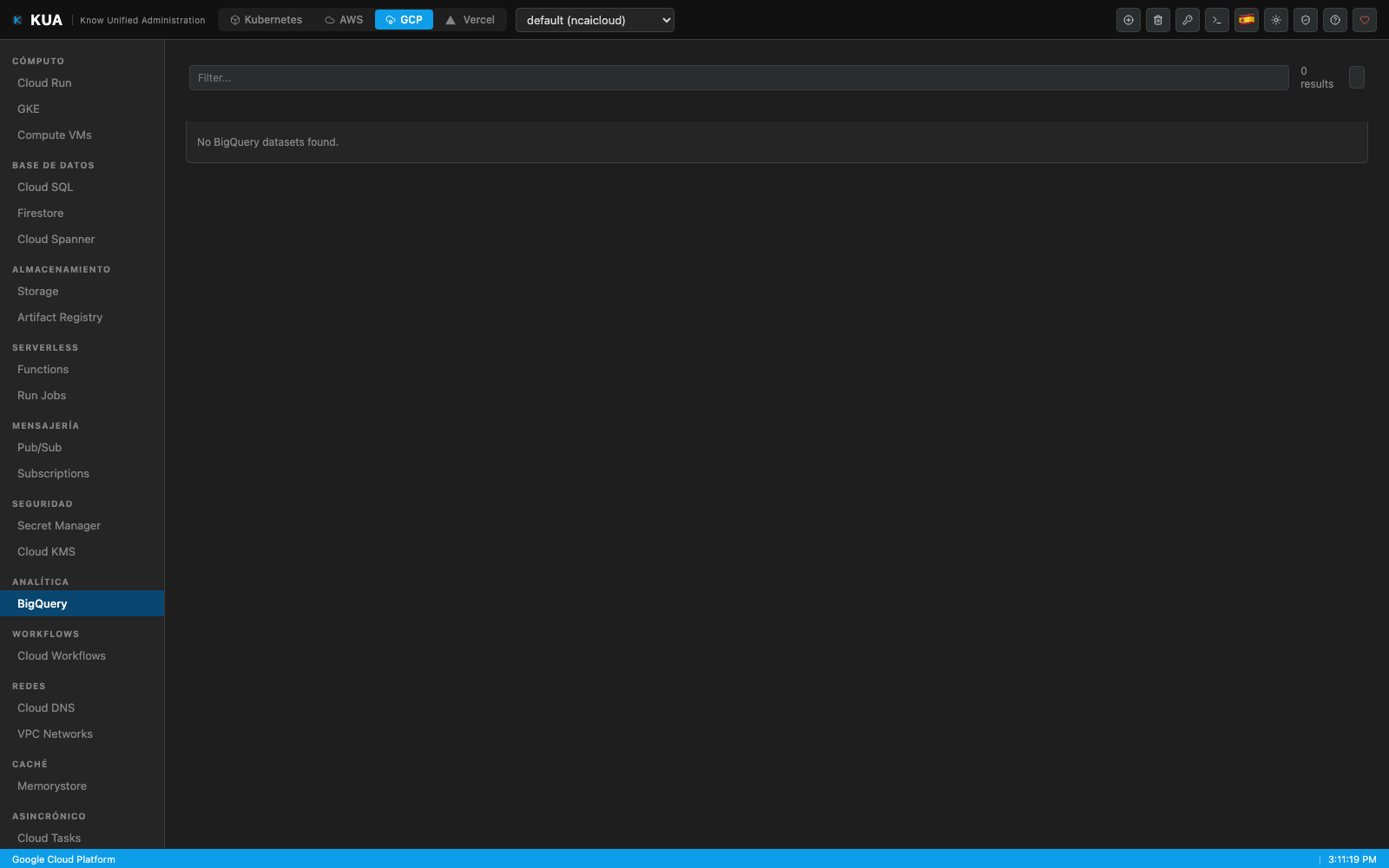The image size is (1389, 868).
Task: Click the ASINCRÓNICO section header
Action: (49, 817)
